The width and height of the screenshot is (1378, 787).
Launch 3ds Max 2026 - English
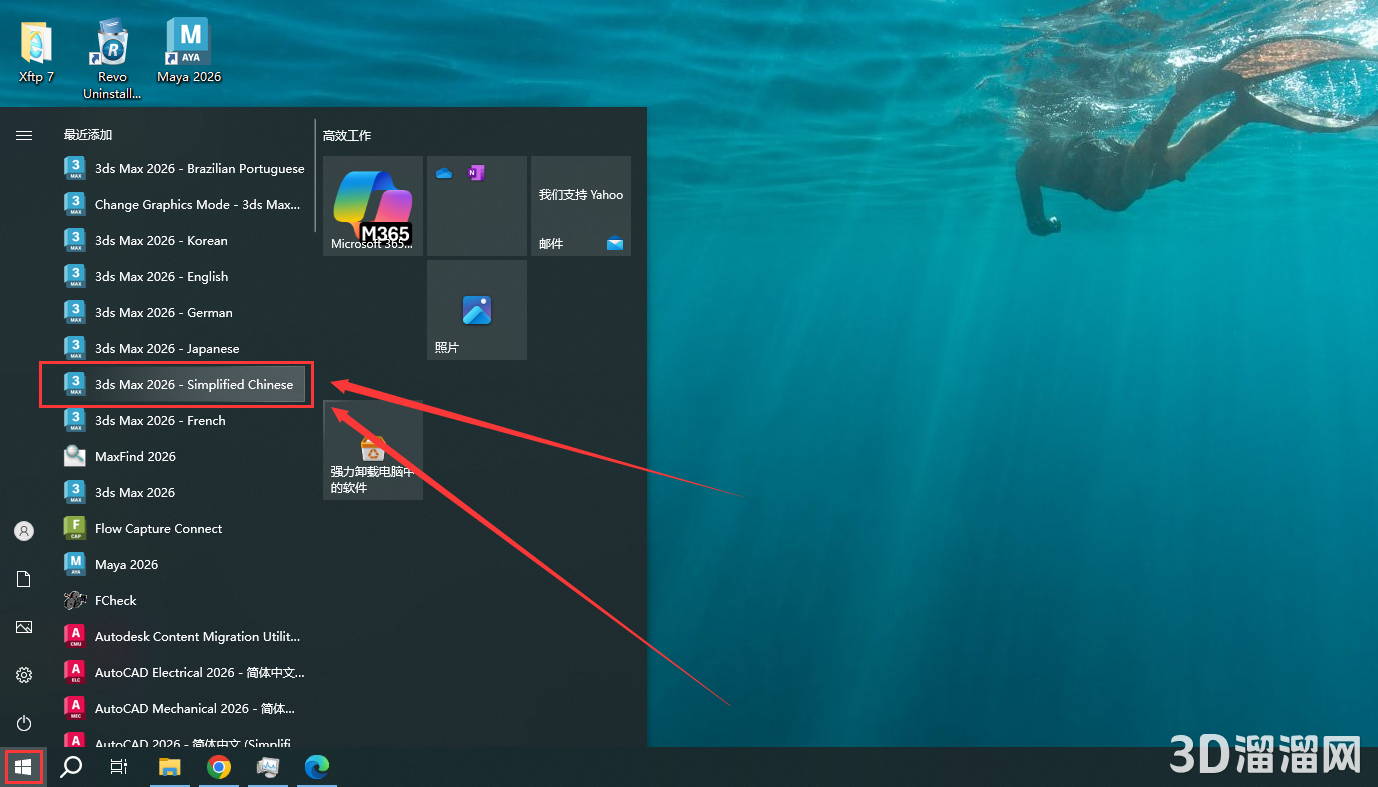tap(183, 277)
